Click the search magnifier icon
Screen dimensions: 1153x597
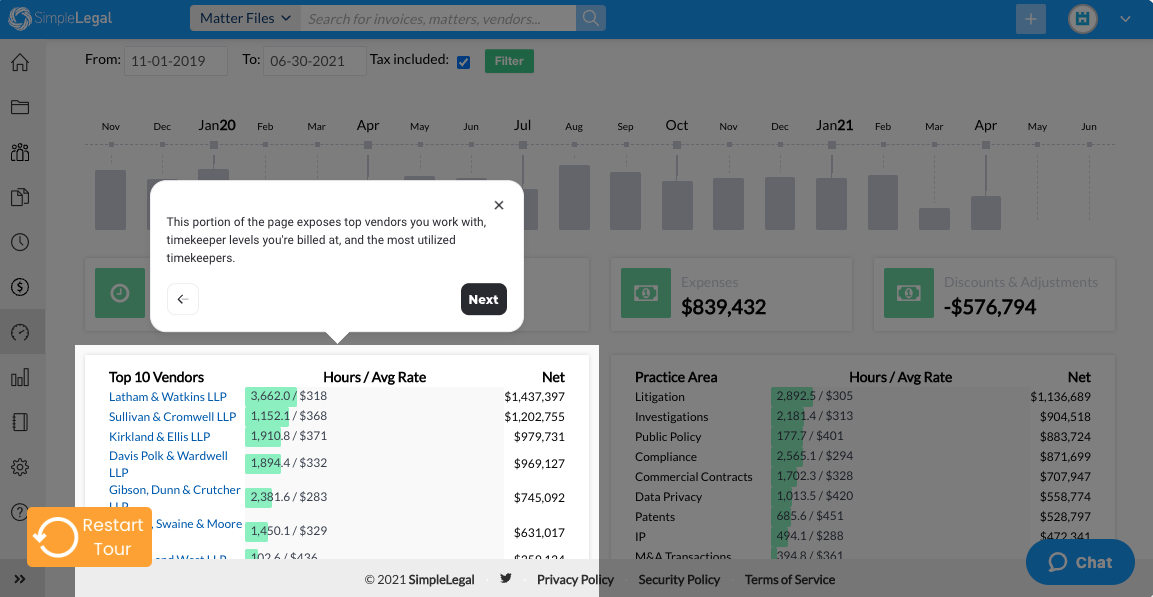591,18
